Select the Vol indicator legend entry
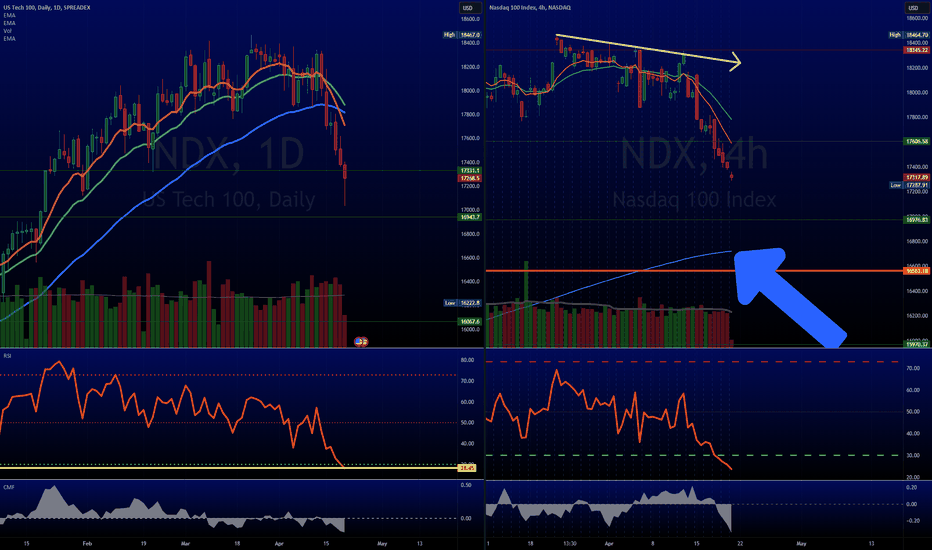Image resolution: width=932 pixels, height=550 pixels. coord(8,31)
